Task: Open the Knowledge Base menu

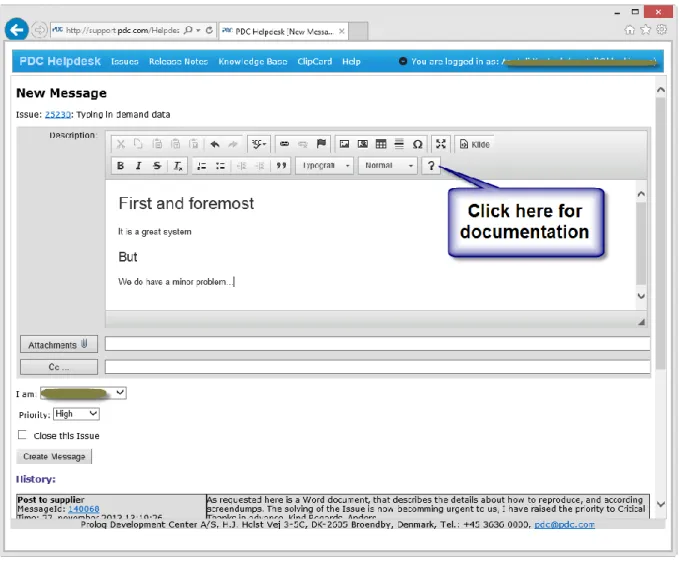Action: click(x=252, y=61)
